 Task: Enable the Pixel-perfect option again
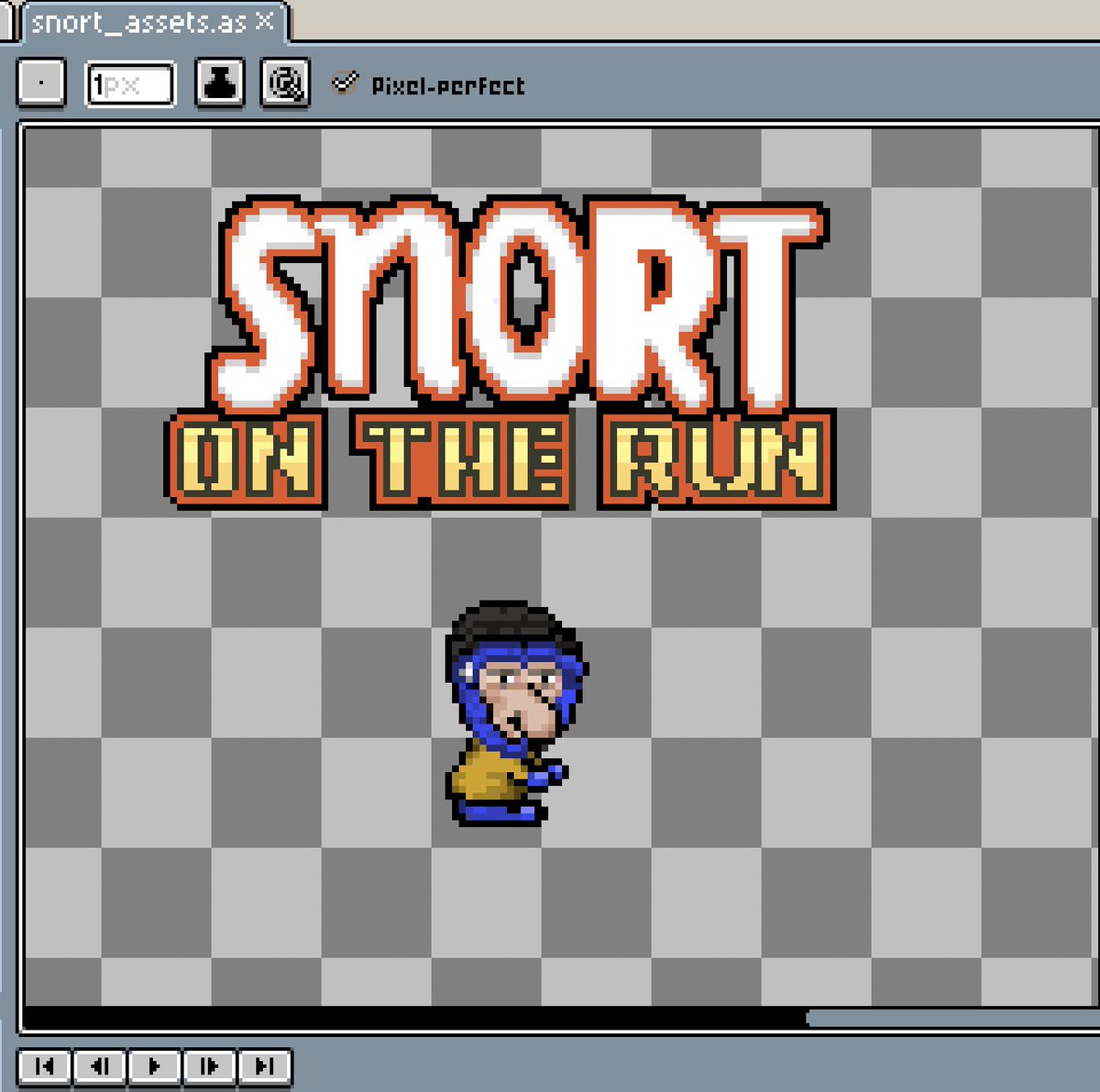point(346,83)
